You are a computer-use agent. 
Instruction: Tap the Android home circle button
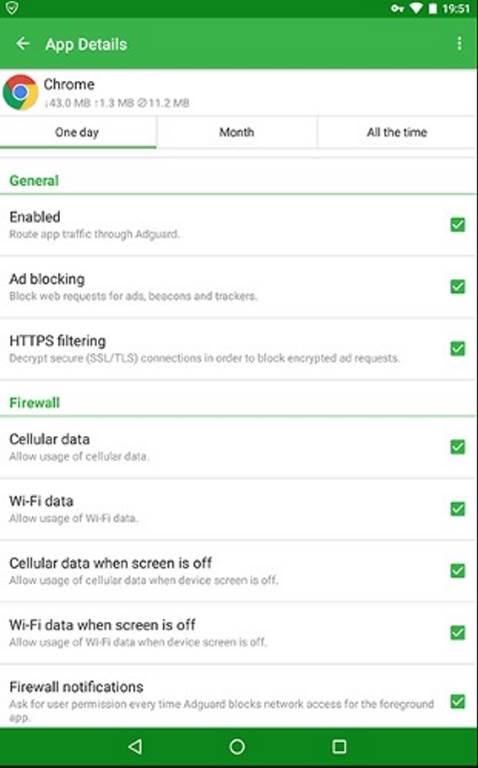coord(237,746)
